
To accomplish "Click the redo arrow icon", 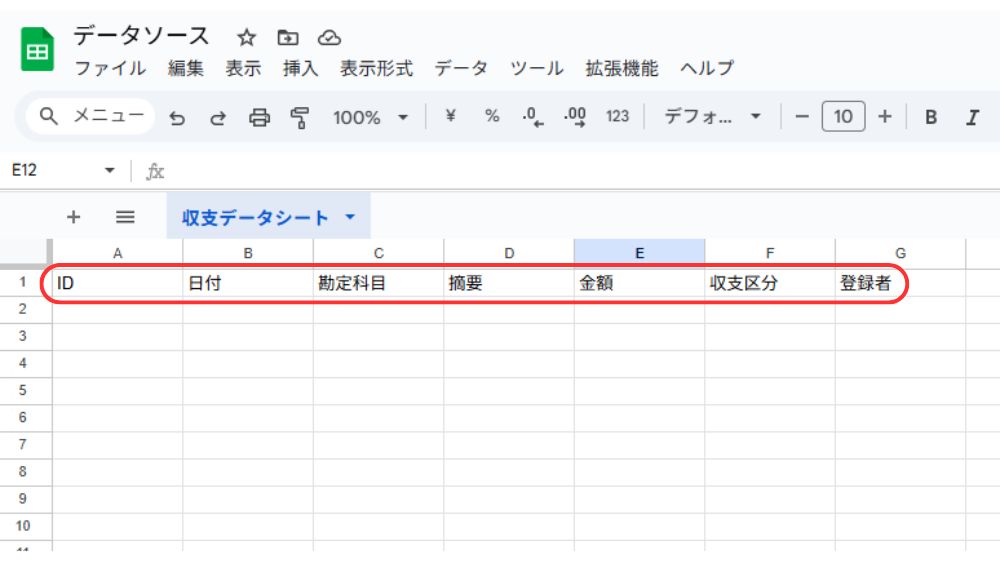I will point(217,117).
